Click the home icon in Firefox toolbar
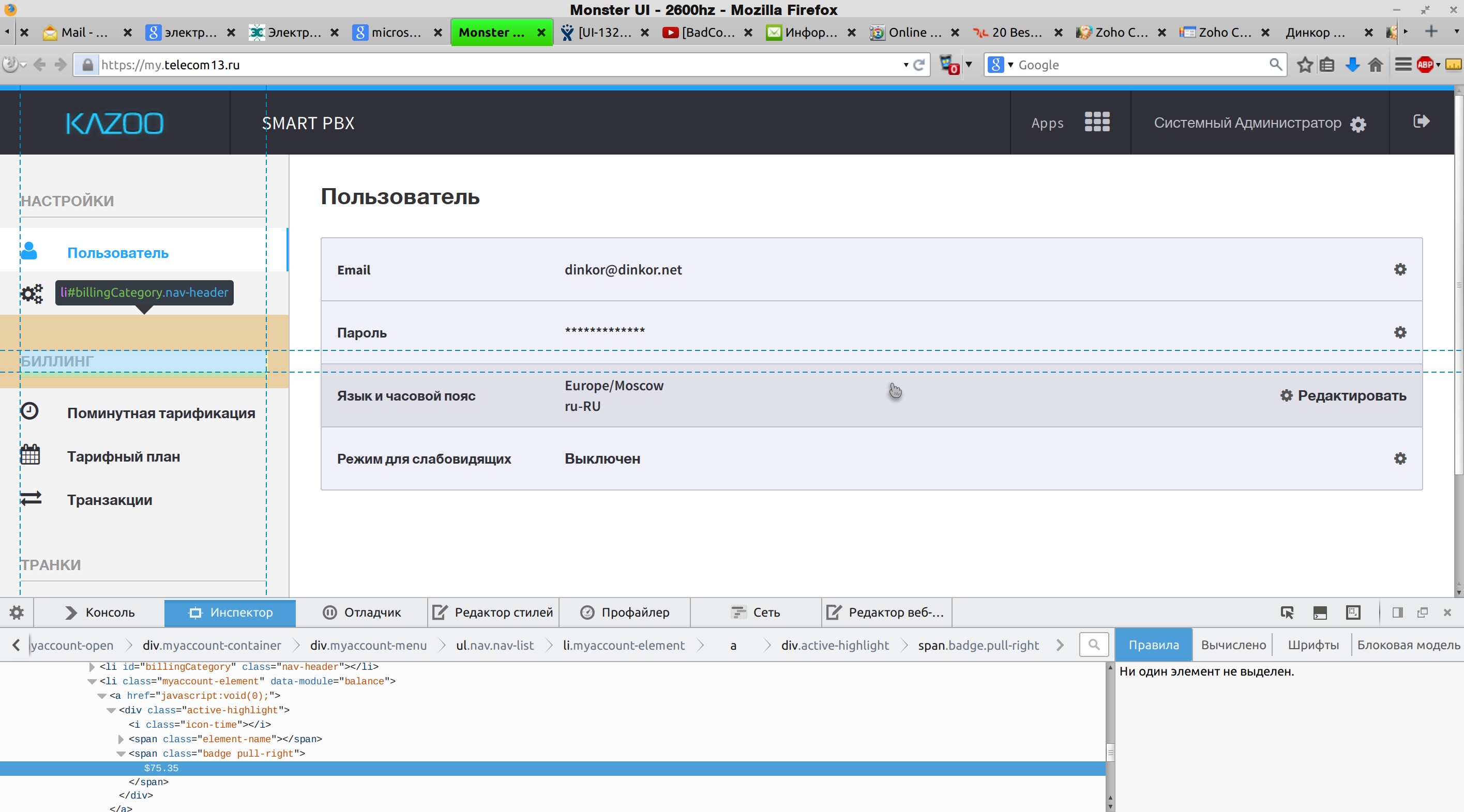Image resolution: width=1464 pixels, height=812 pixels. 1376,65
